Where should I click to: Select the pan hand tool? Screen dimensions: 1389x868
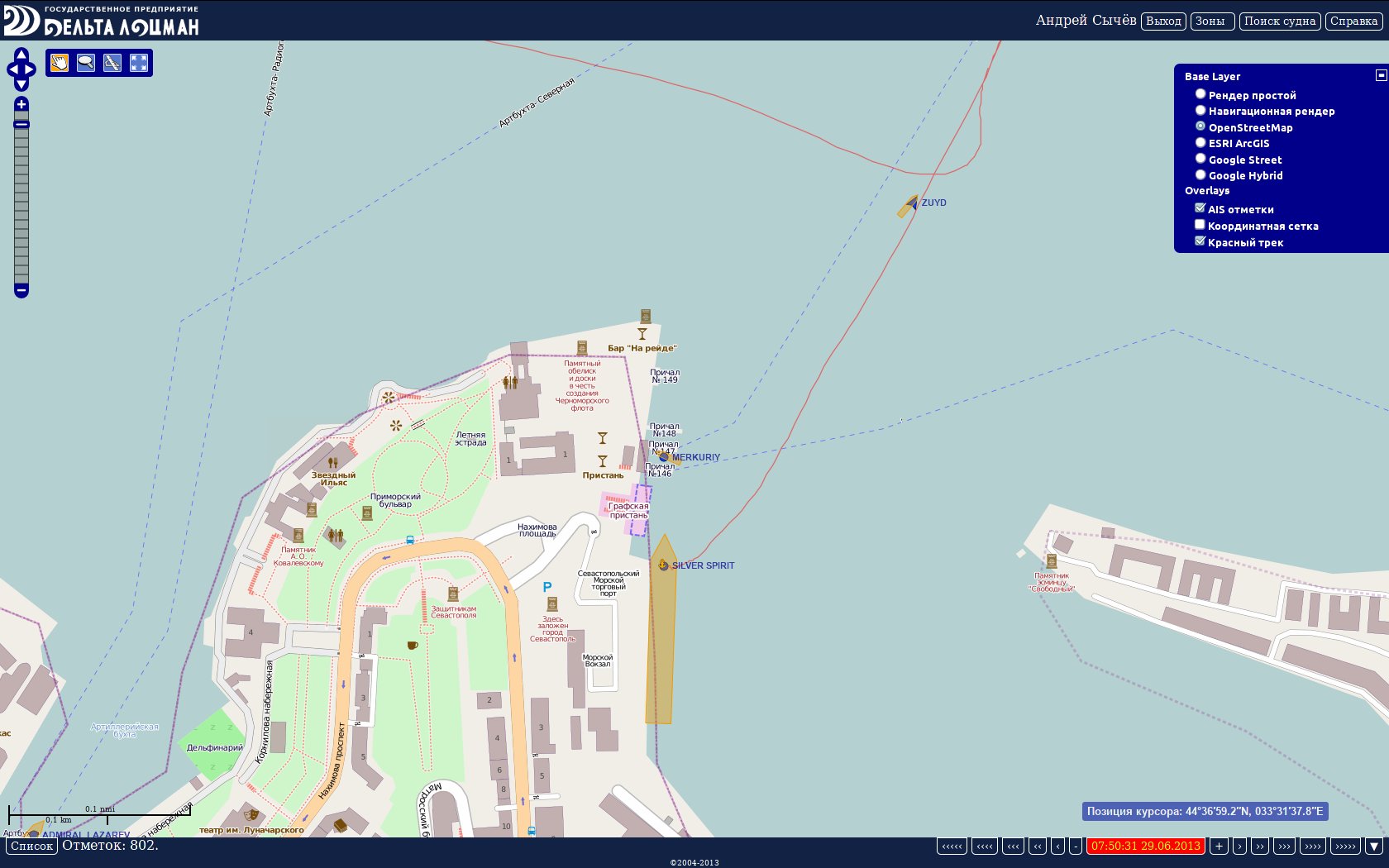60,63
